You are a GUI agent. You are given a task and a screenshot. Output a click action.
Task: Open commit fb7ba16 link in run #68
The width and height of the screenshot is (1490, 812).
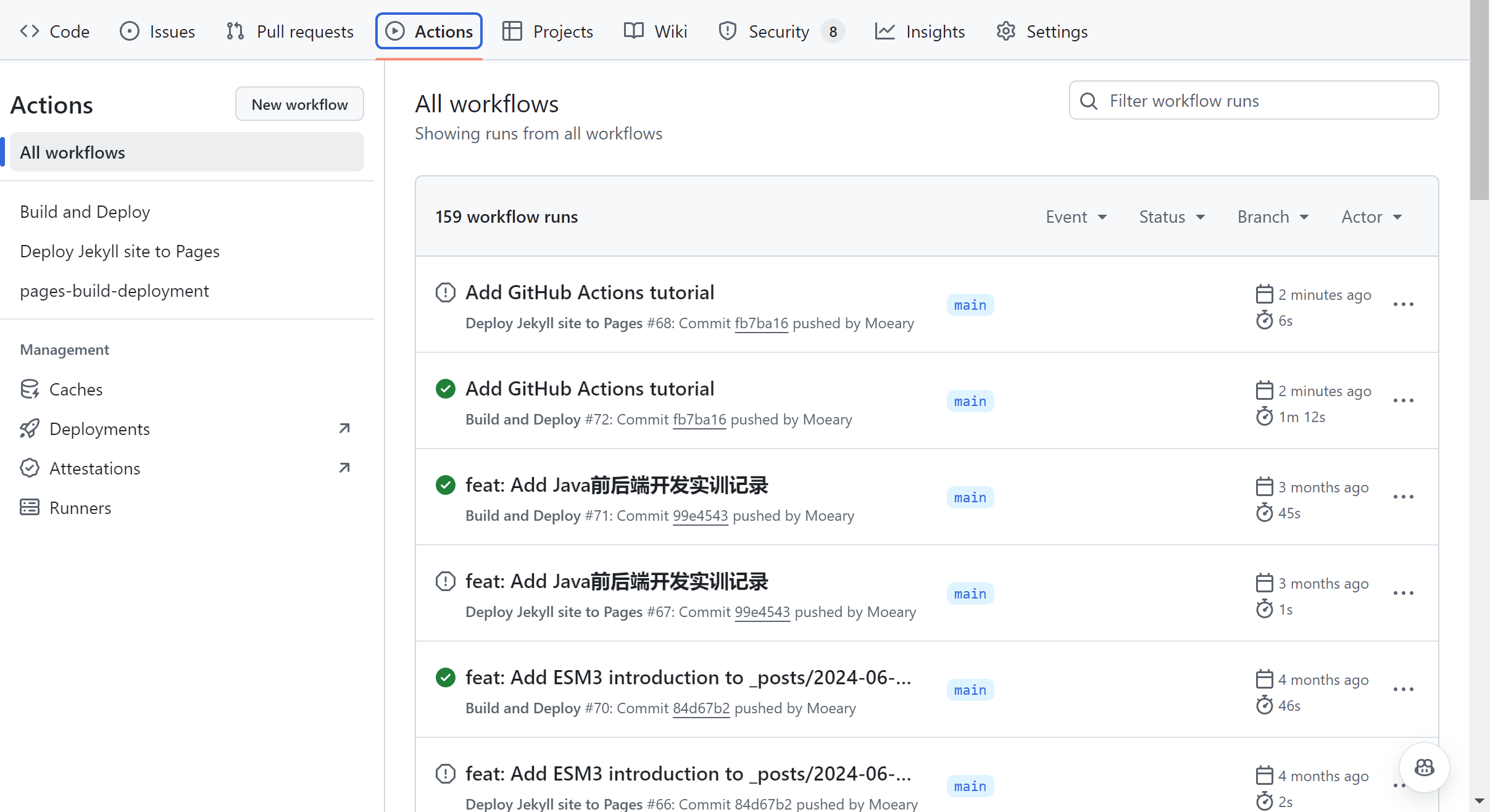click(761, 323)
